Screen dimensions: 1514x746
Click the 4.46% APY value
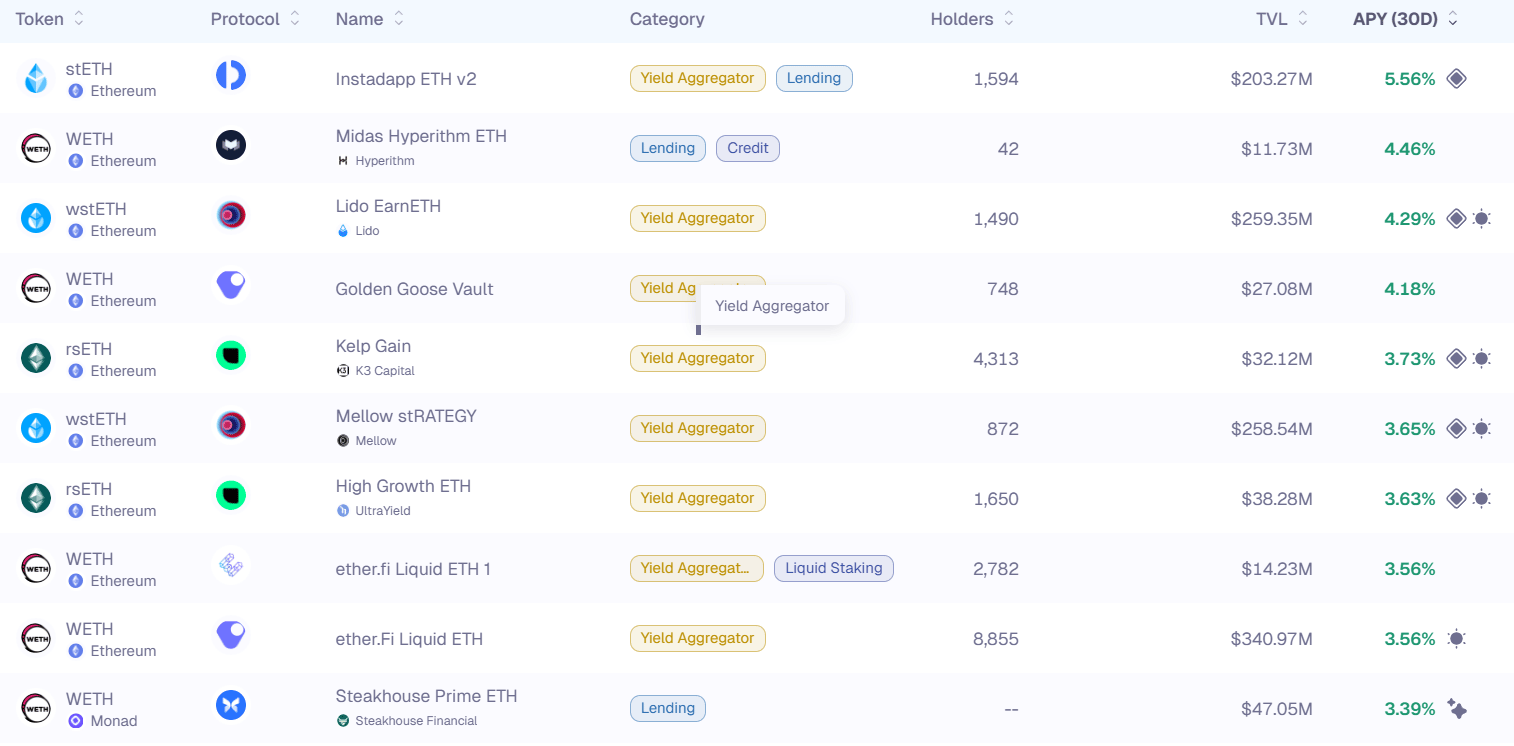coord(1410,149)
